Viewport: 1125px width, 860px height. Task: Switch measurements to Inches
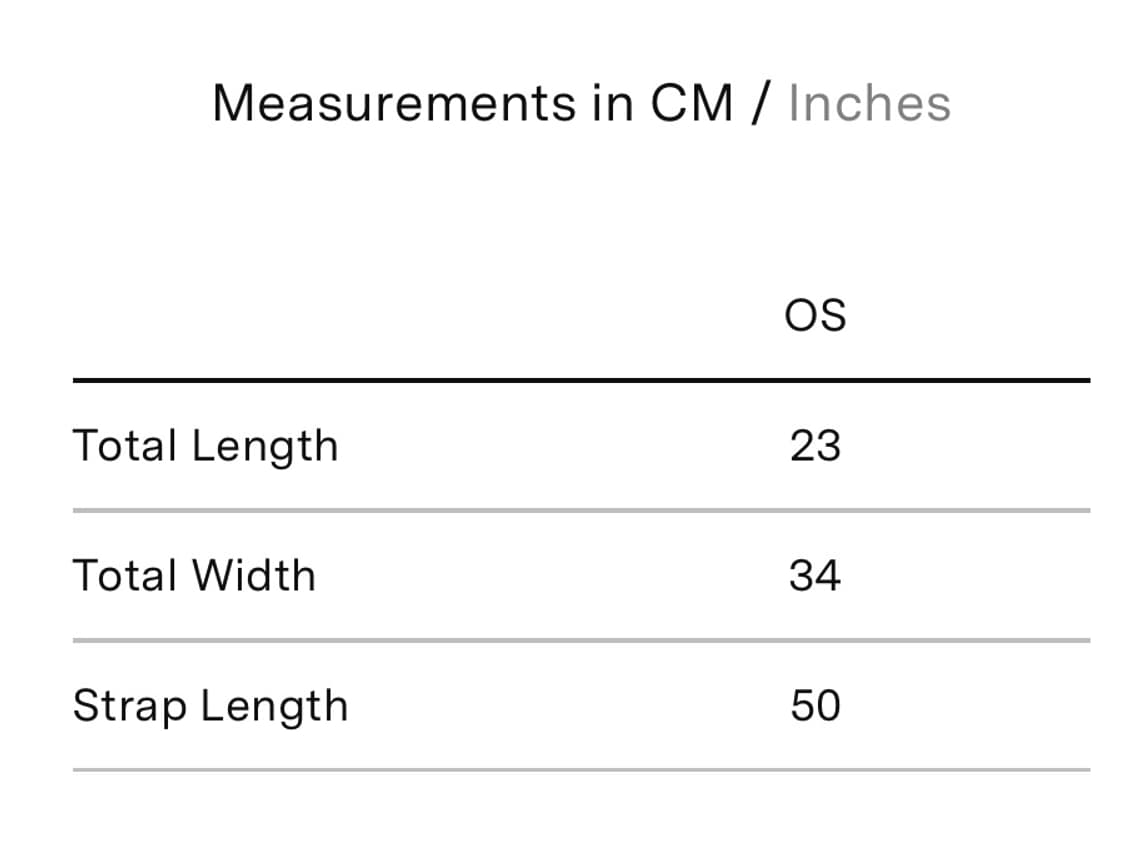point(869,104)
